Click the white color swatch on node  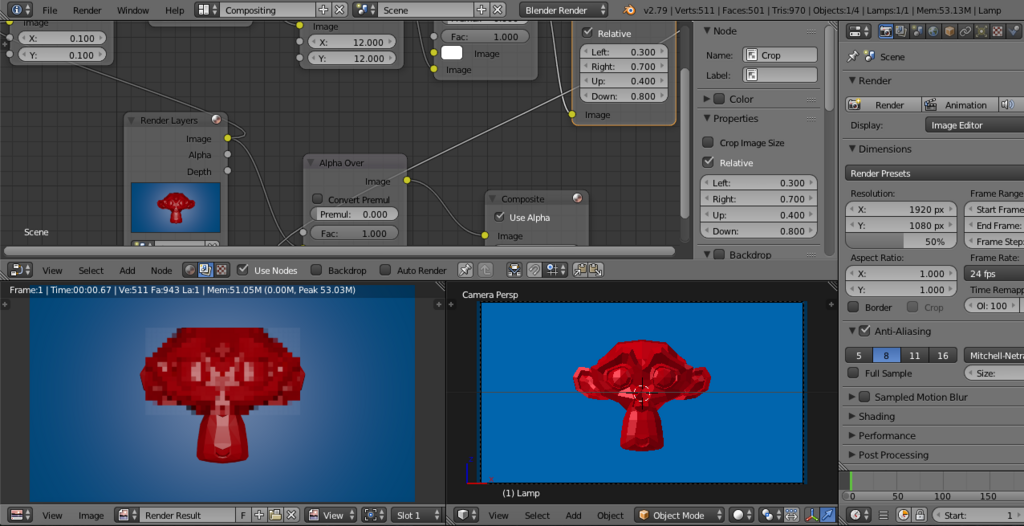pos(452,54)
